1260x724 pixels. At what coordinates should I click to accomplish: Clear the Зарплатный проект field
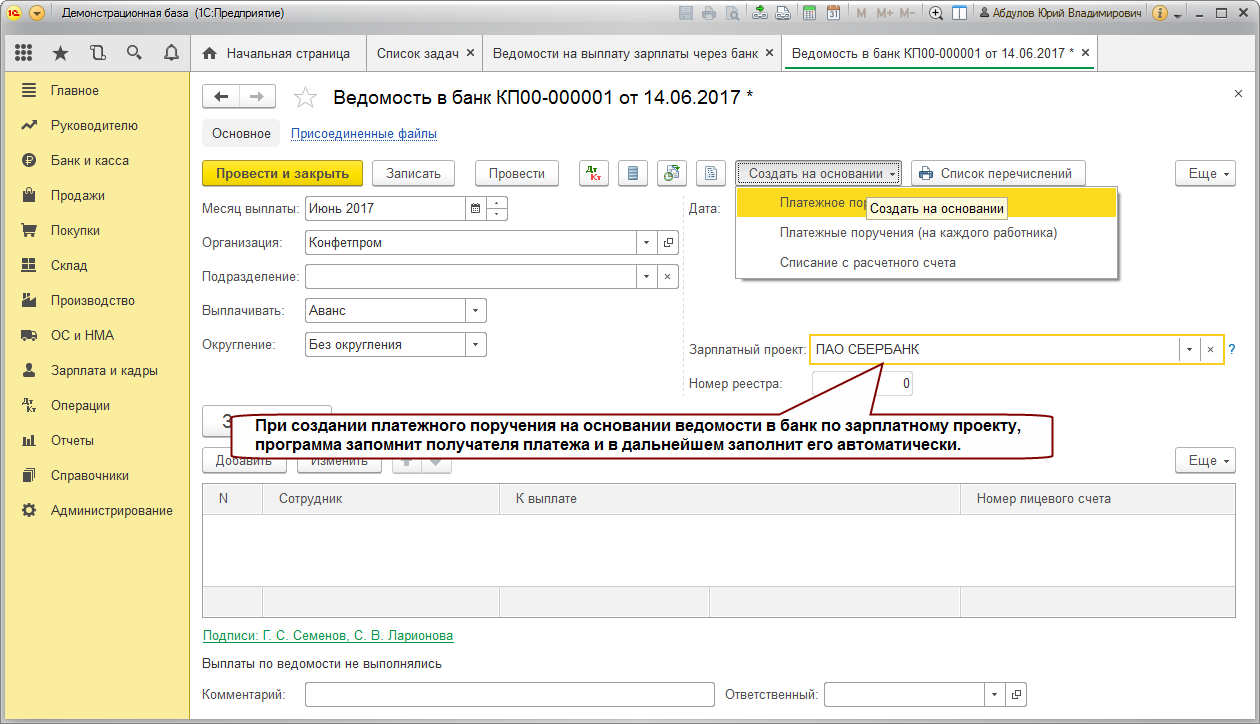pyautogui.click(x=1210, y=350)
